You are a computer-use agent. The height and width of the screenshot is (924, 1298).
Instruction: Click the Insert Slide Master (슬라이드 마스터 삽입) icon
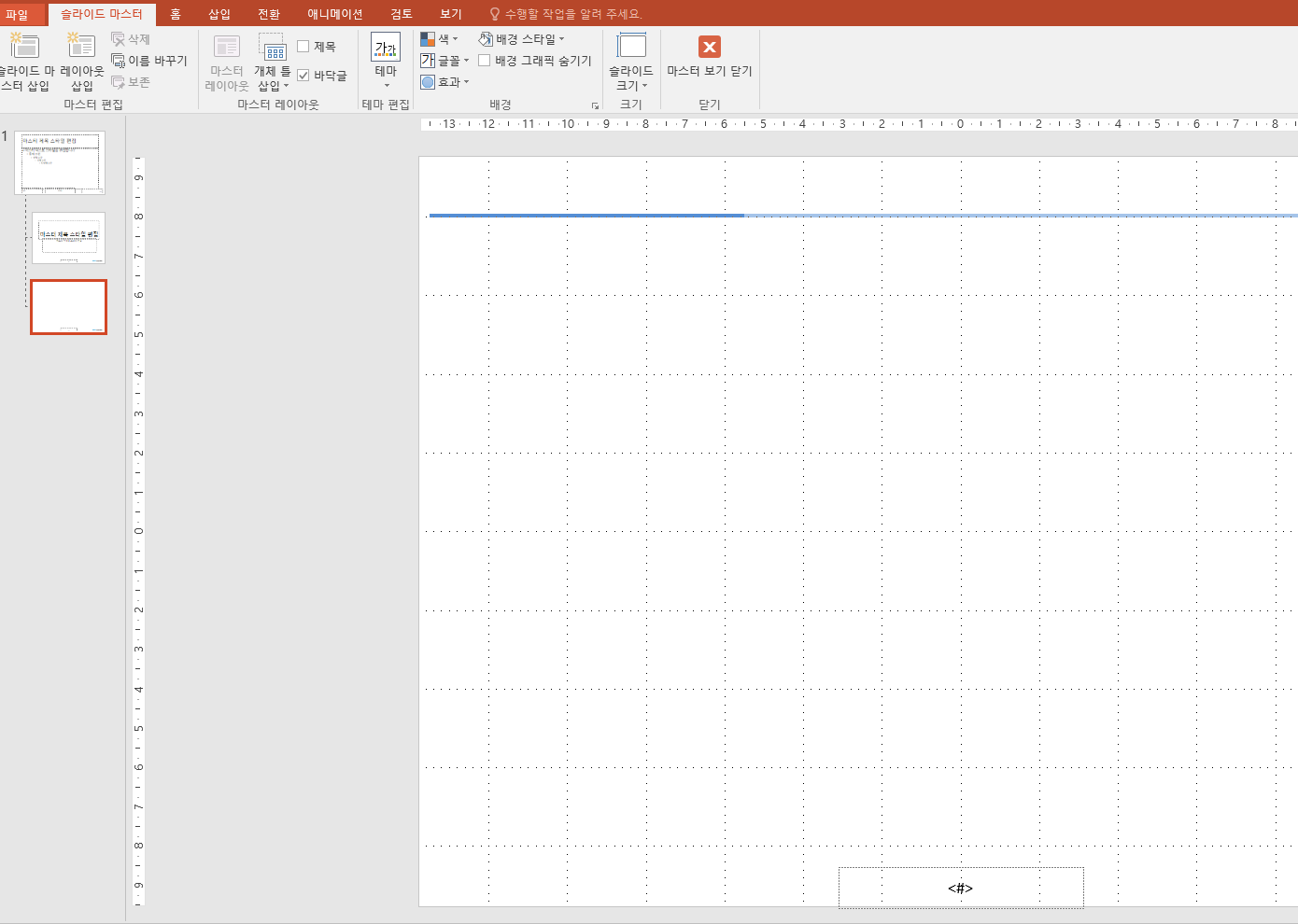pos(24,46)
